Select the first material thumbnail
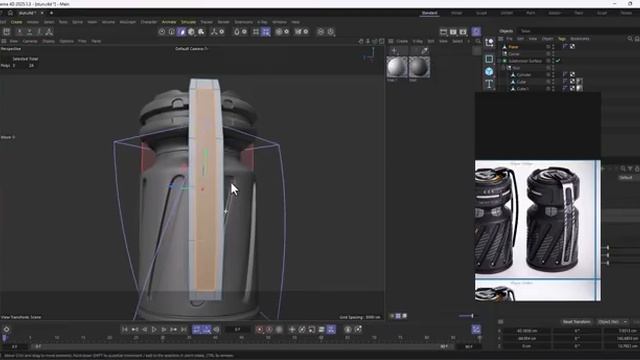The height and width of the screenshot is (360, 640). coord(397,67)
